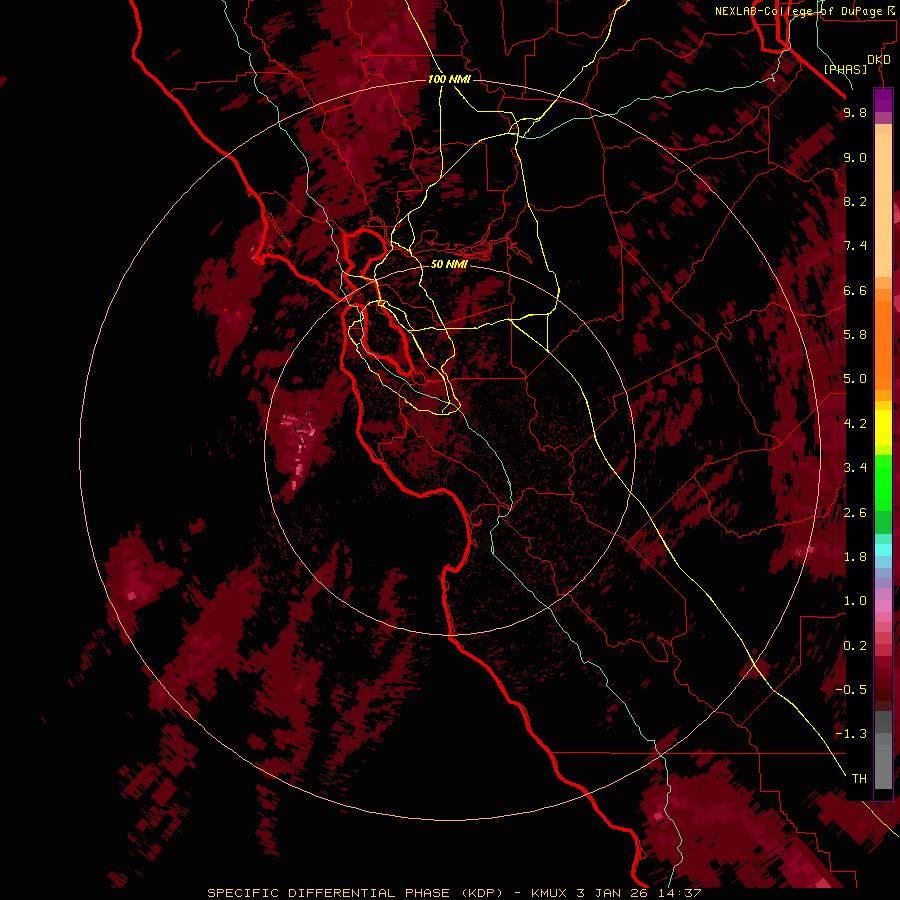This screenshot has height=900, width=900.
Task: Click the bright green color bar segment
Action: 883,485
